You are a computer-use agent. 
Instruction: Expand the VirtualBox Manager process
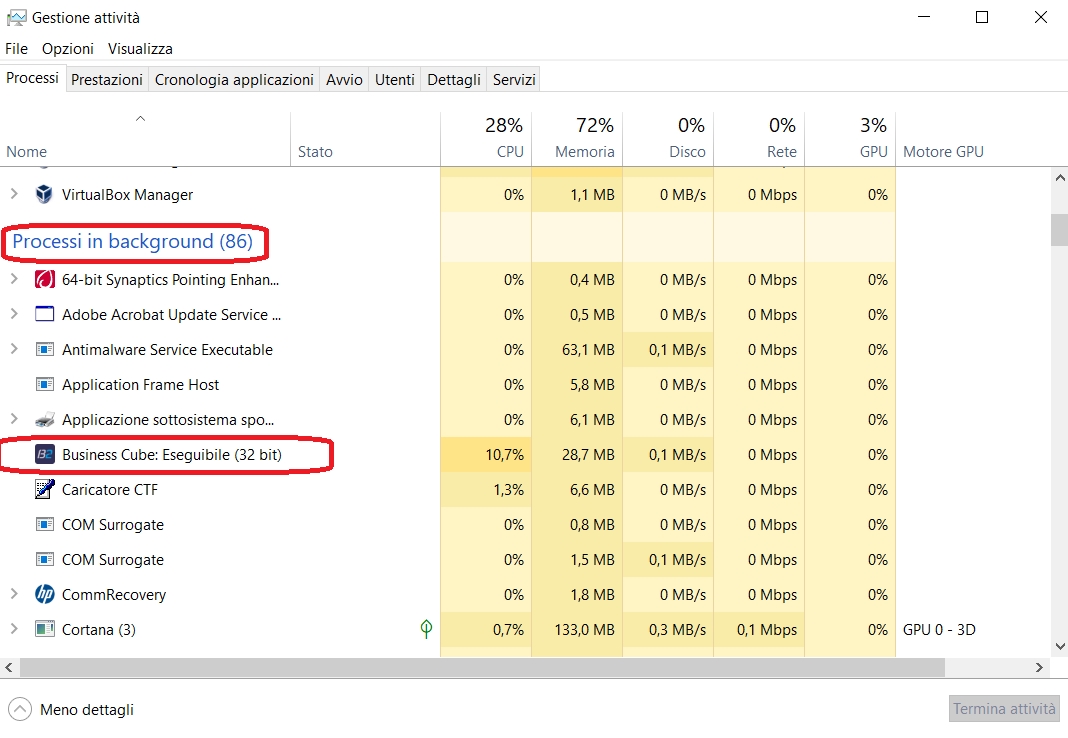pos(14,194)
